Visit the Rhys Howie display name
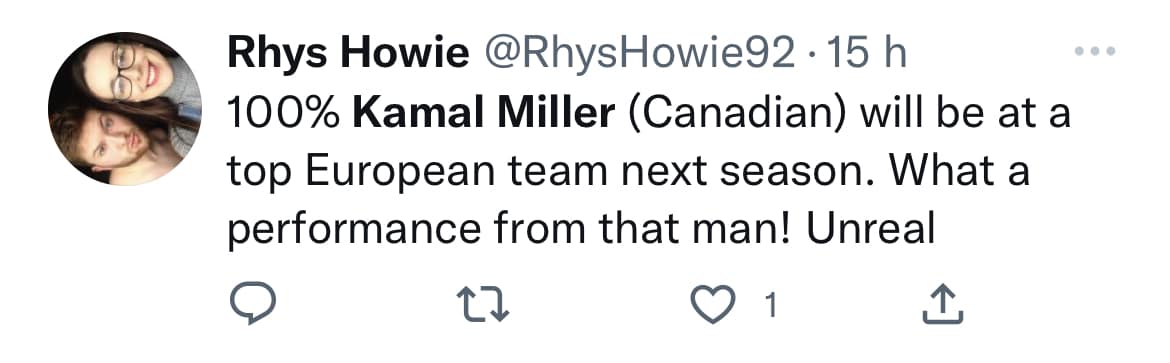1170x363 pixels. coord(348,55)
